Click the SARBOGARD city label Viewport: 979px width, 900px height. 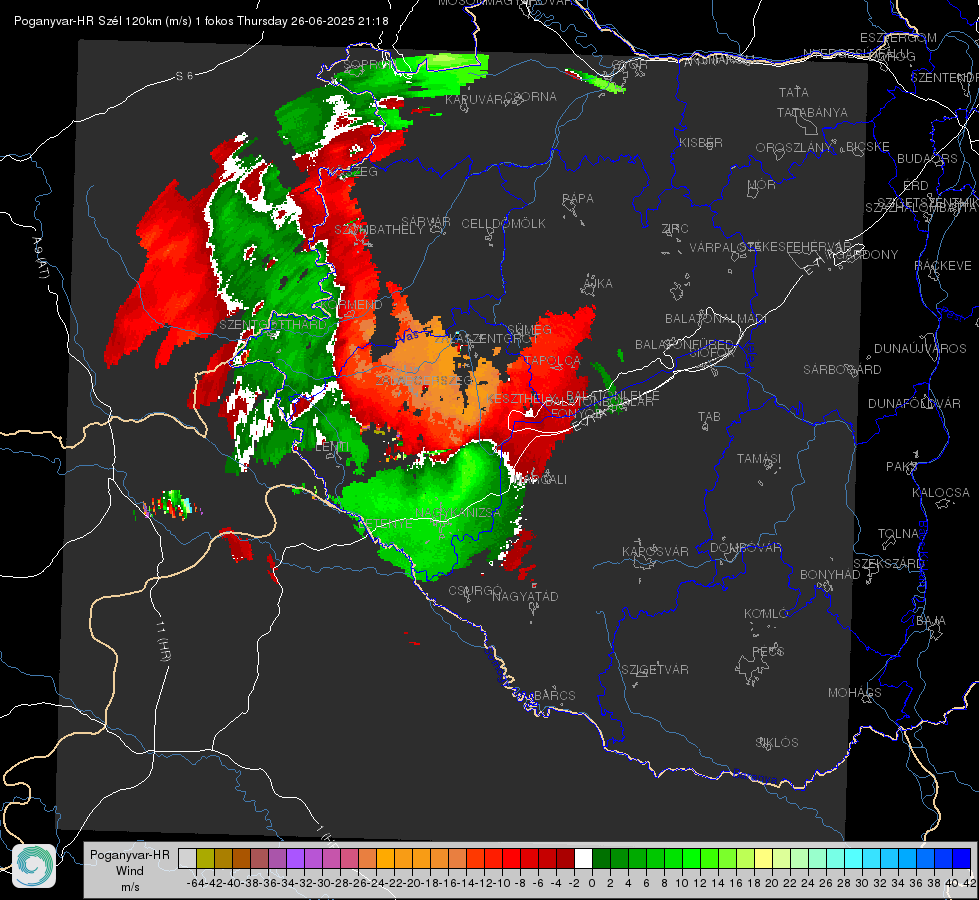click(x=842, y=369)
